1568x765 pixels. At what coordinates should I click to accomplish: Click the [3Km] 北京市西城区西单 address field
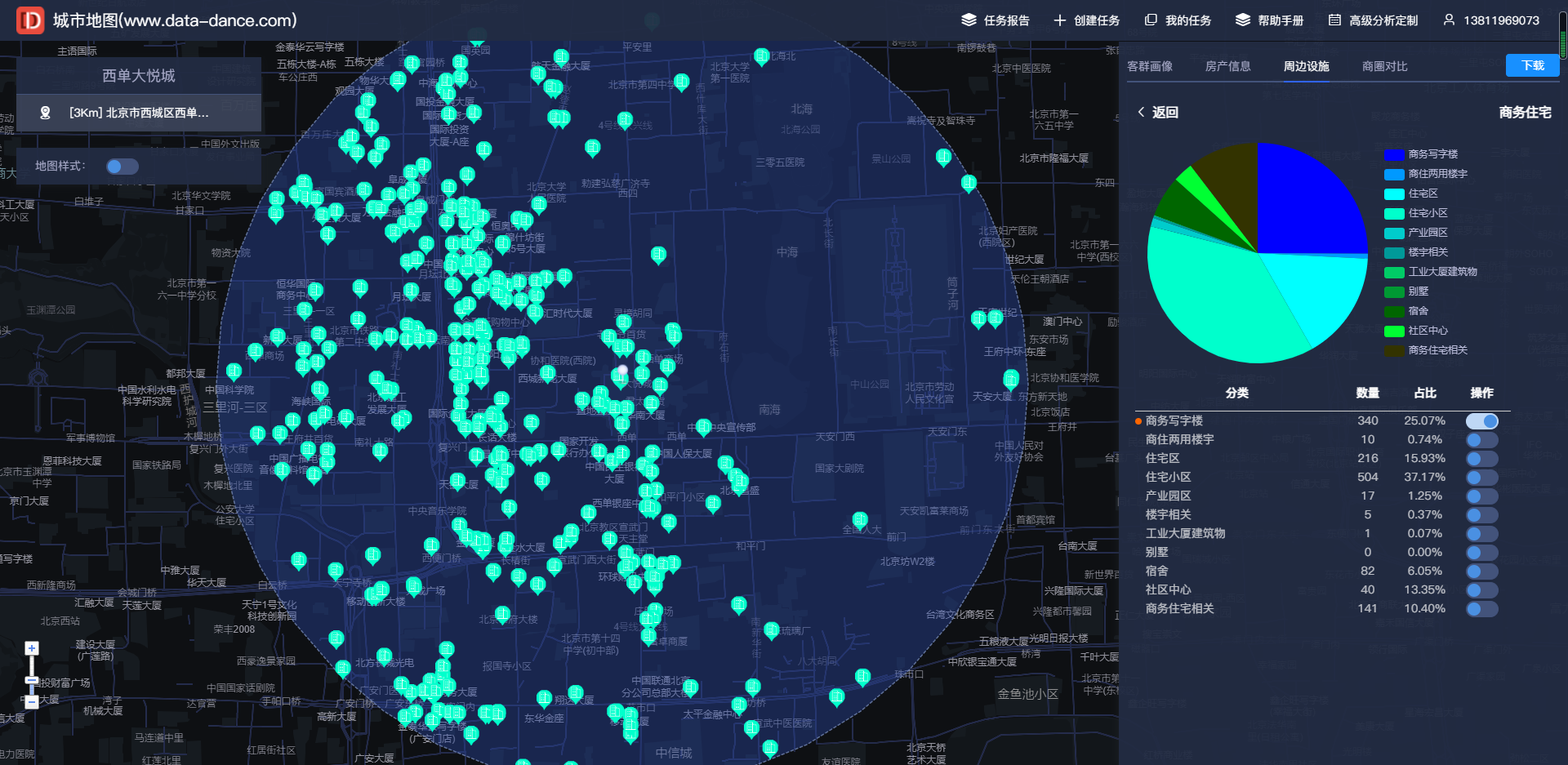[x=139, y=113]
